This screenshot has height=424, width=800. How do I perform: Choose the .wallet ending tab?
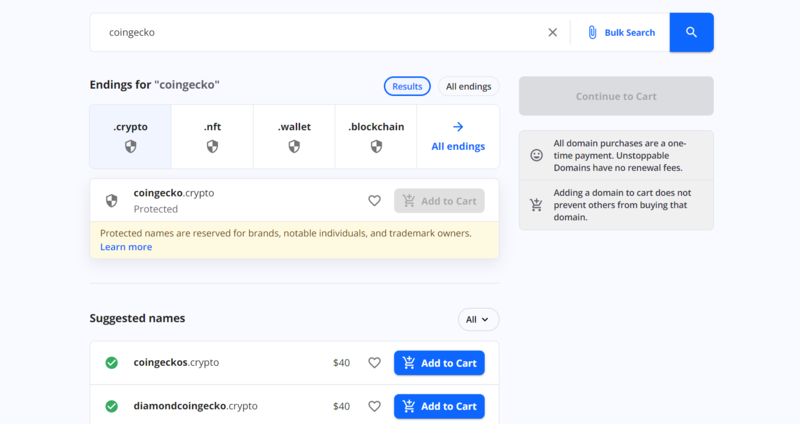click(294, 136)
